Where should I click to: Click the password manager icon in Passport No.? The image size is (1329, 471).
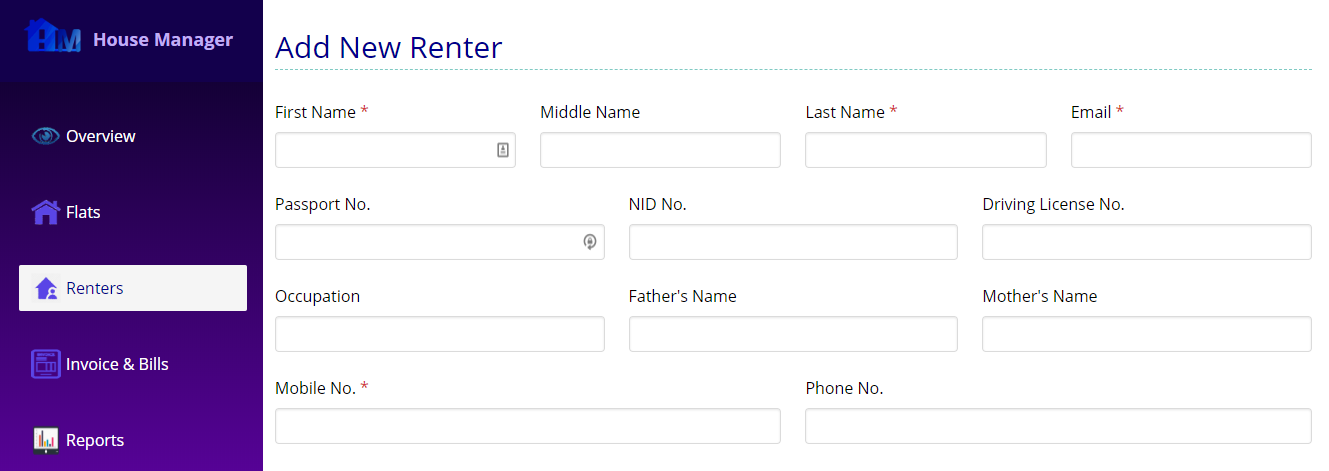point(590,242)
